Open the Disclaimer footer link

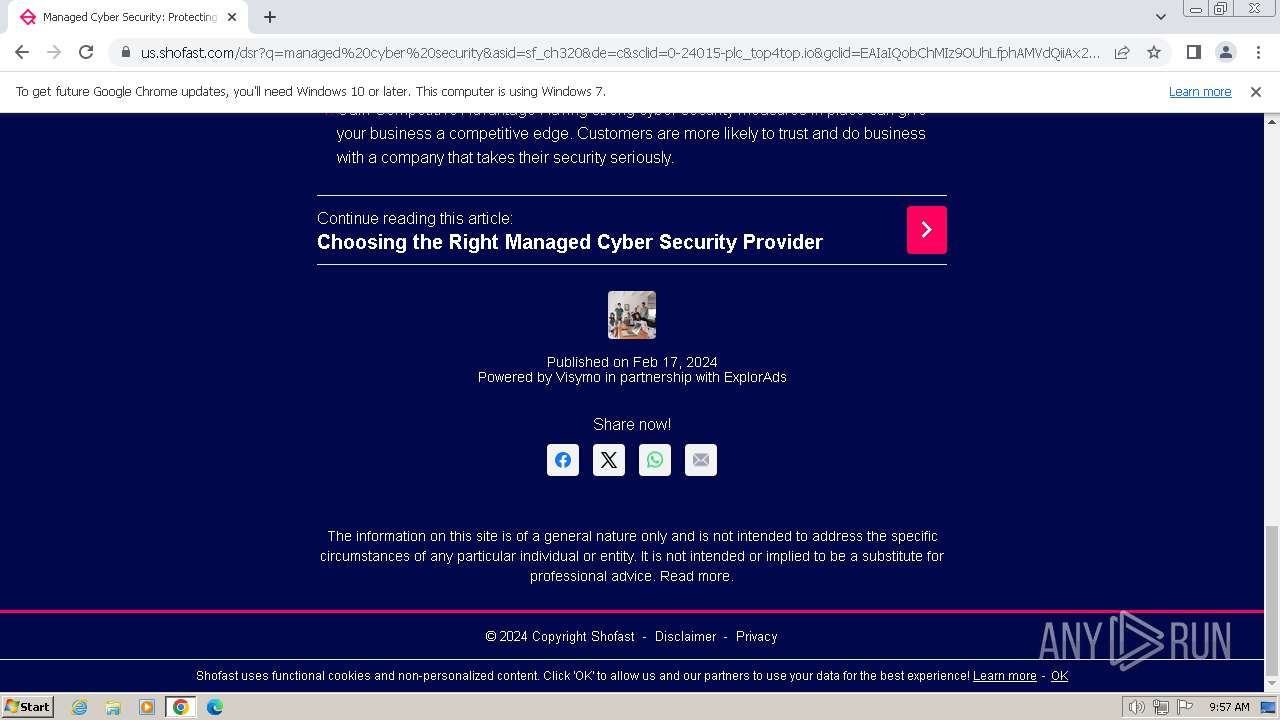(685, 637)
